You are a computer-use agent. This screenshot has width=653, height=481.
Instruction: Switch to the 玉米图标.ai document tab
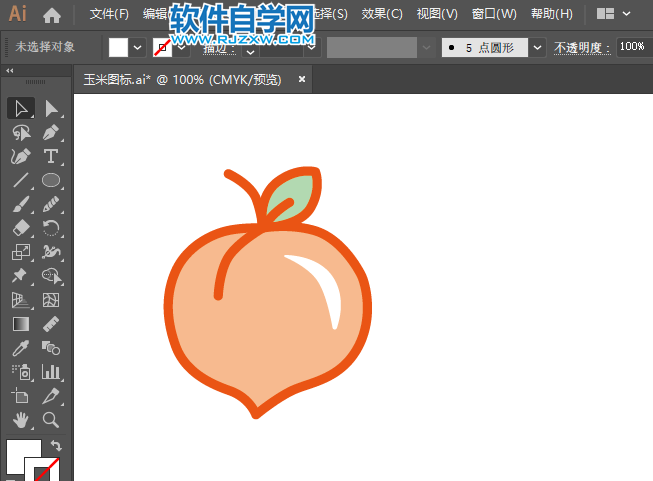(182, 79)
